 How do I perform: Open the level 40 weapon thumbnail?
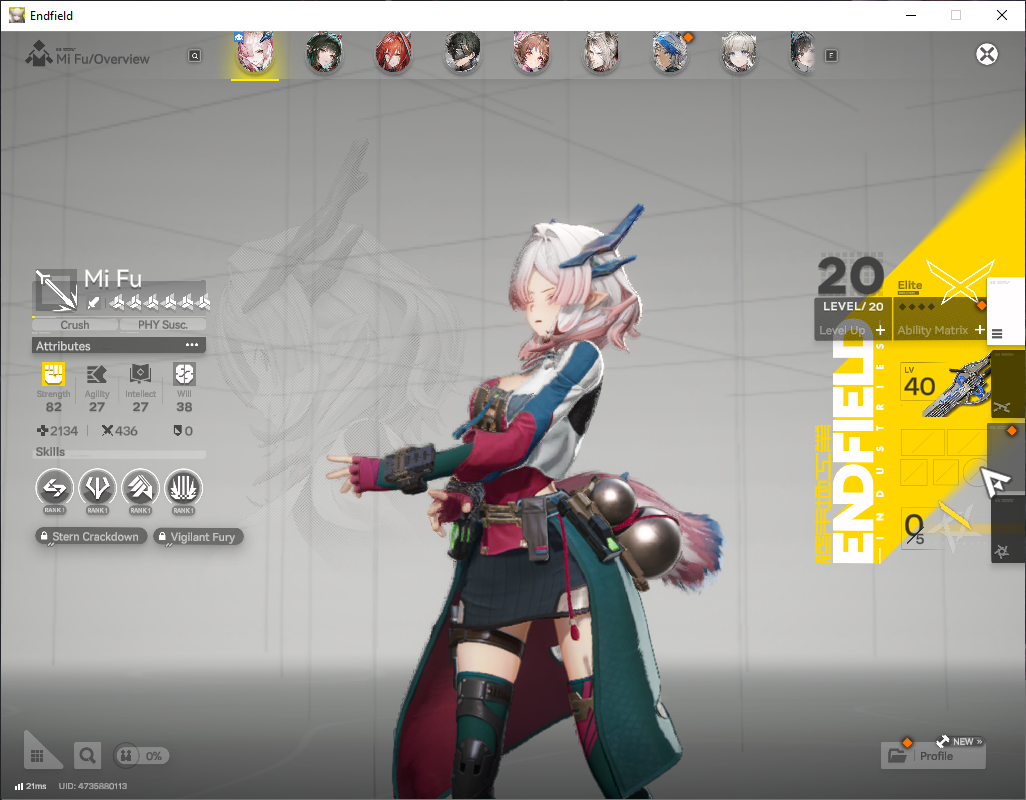[946, 387]
